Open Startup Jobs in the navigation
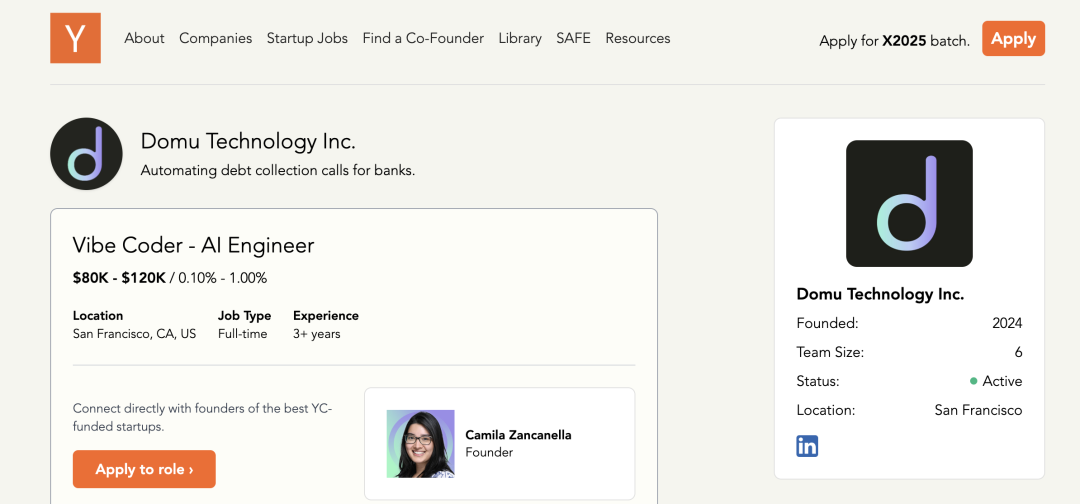This screenshot has width=1080, height=504. [x=307, y=39]
